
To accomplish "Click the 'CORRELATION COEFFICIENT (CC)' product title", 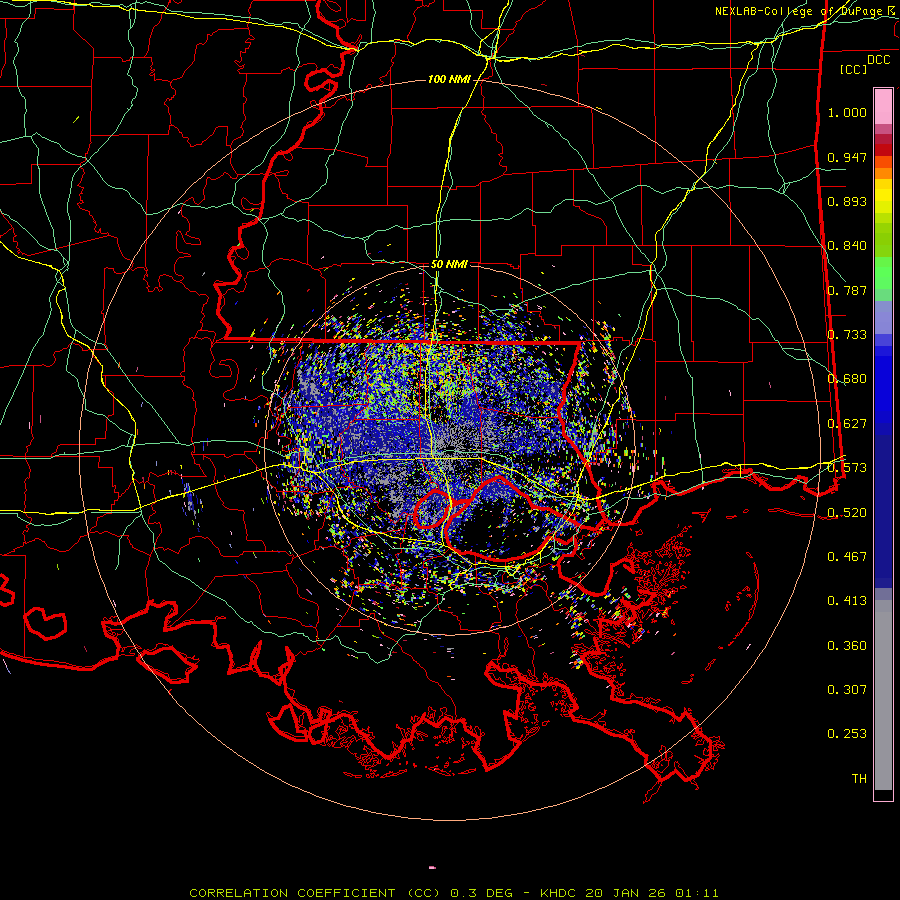I will click(314, 893).
